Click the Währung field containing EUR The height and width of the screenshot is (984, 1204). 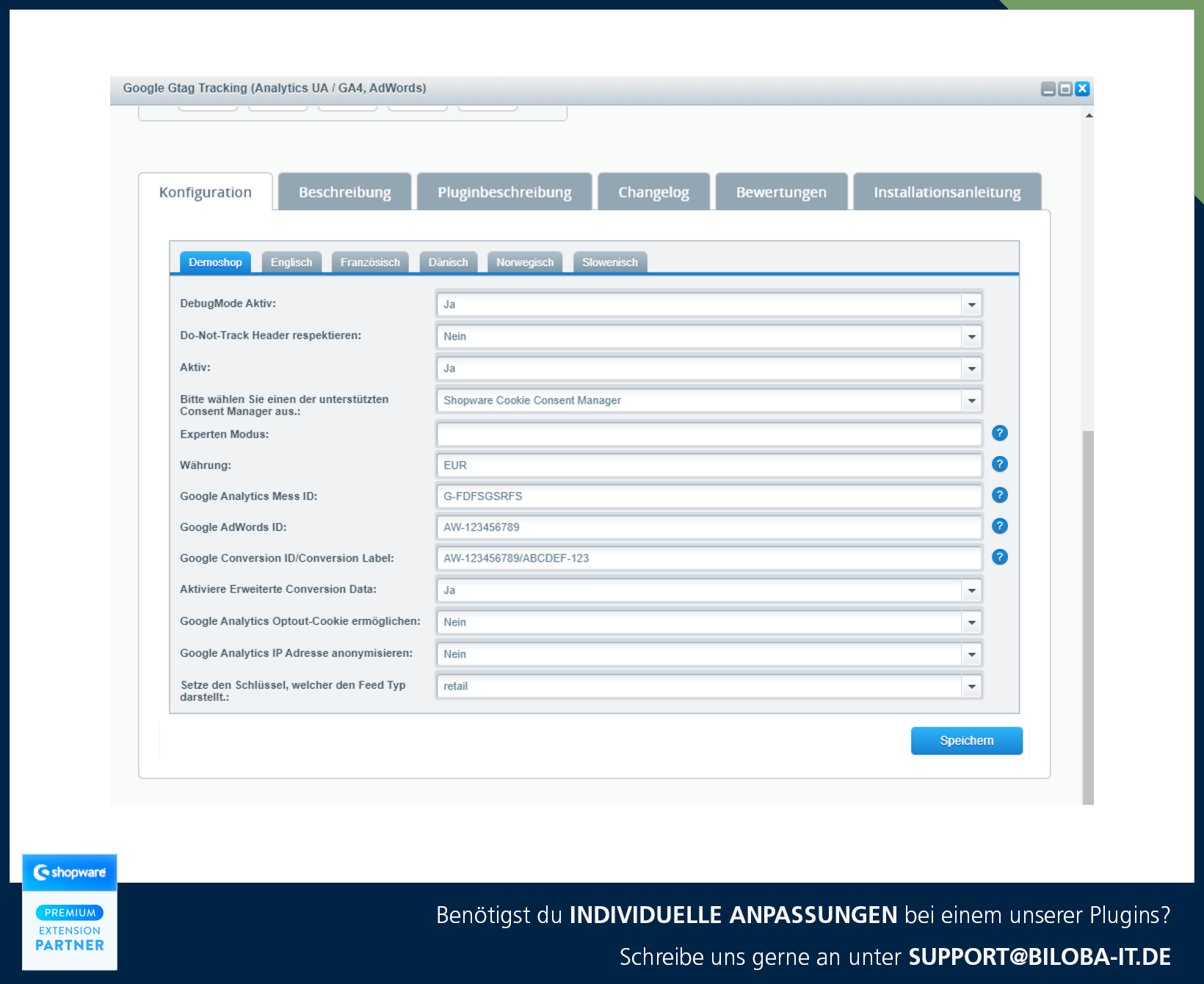click(709, 465)
